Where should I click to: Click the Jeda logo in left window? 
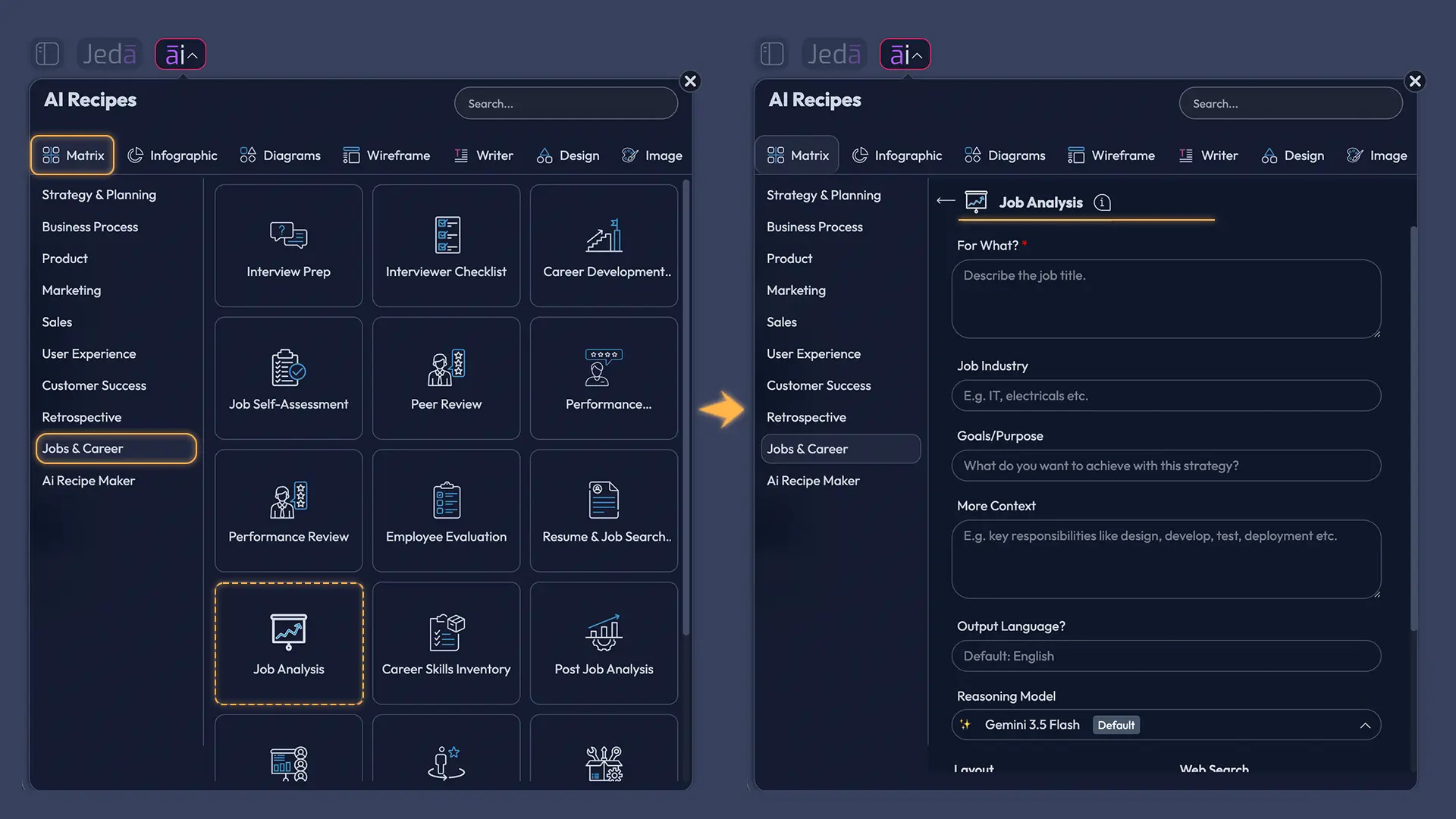click(x=109, y=54)
